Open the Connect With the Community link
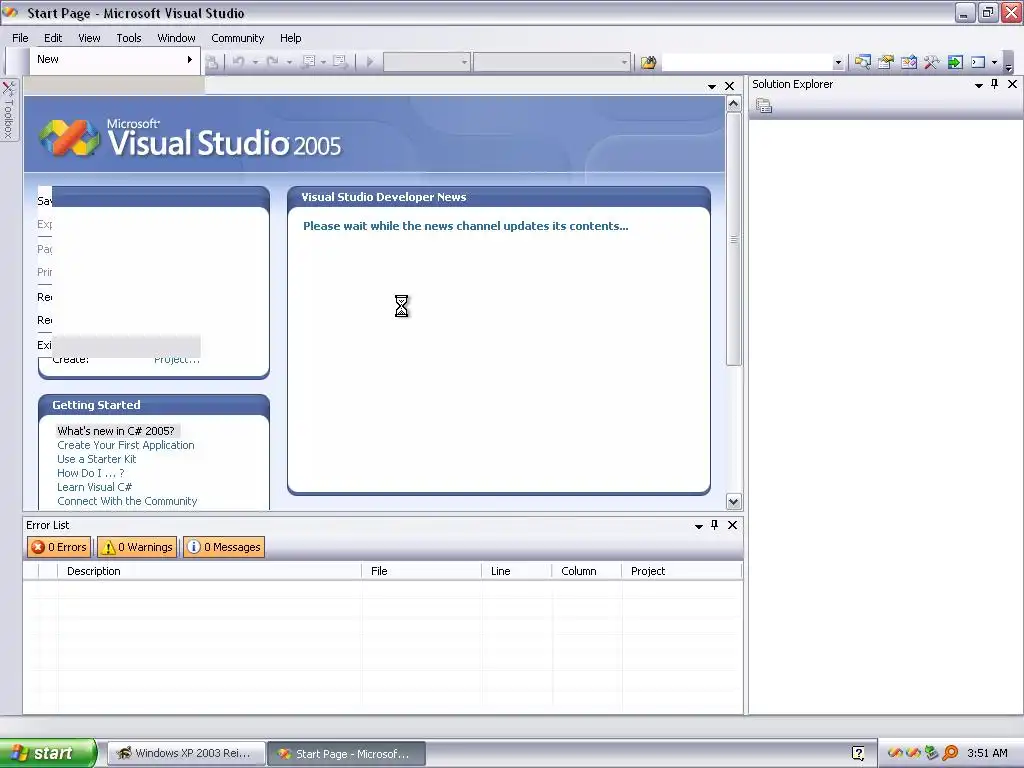Image resolution: width=1024 pixels, height=768 pixels. pos(127,501)
